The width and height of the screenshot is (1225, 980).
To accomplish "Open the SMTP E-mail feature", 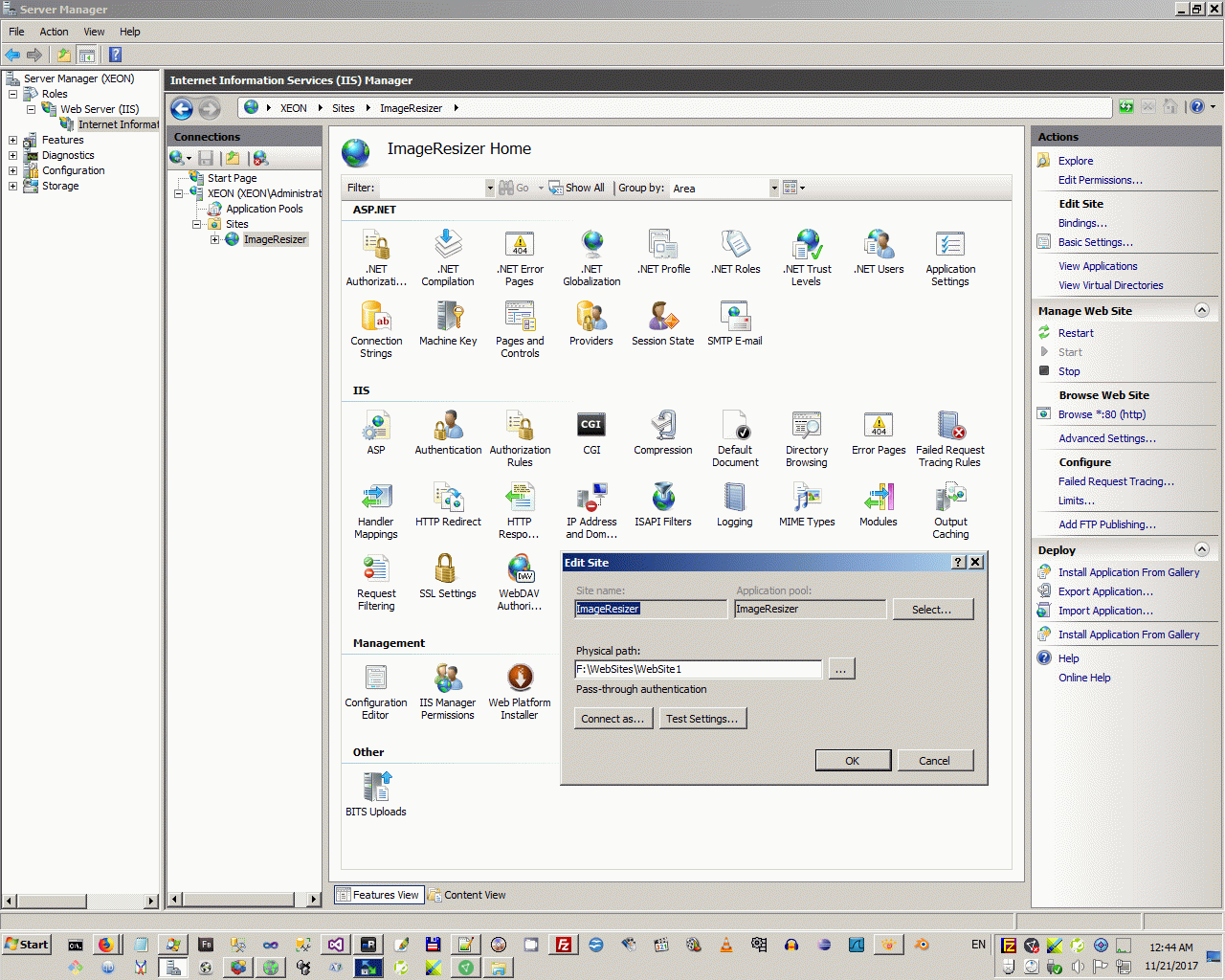I will click(735, 323).
